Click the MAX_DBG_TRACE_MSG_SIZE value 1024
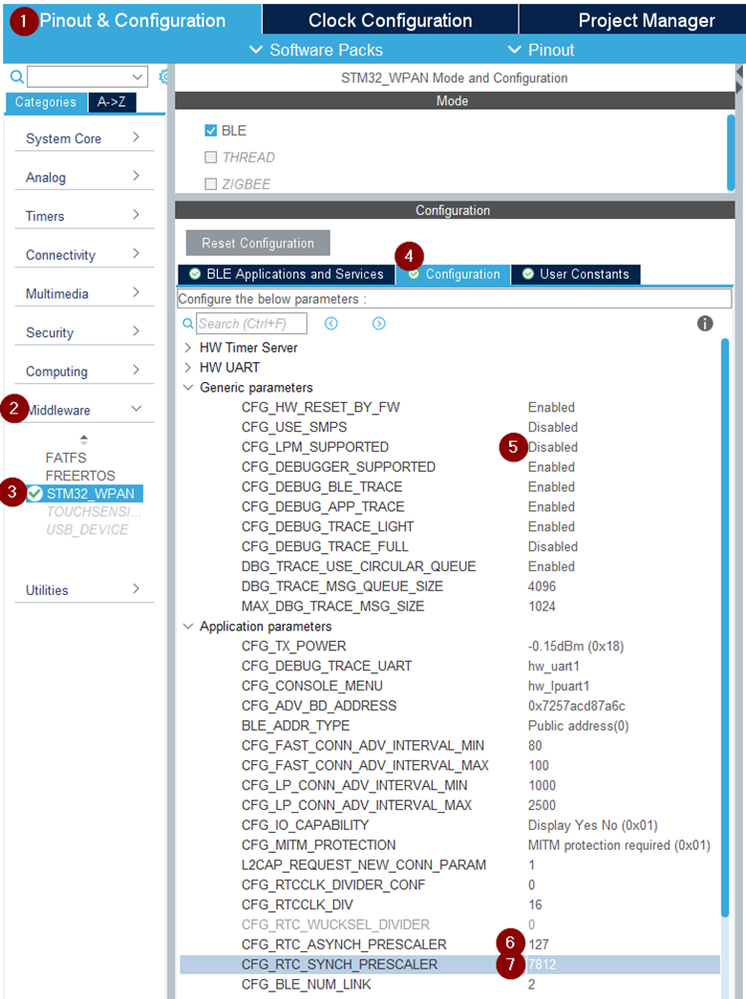 [x=542, y=606]
